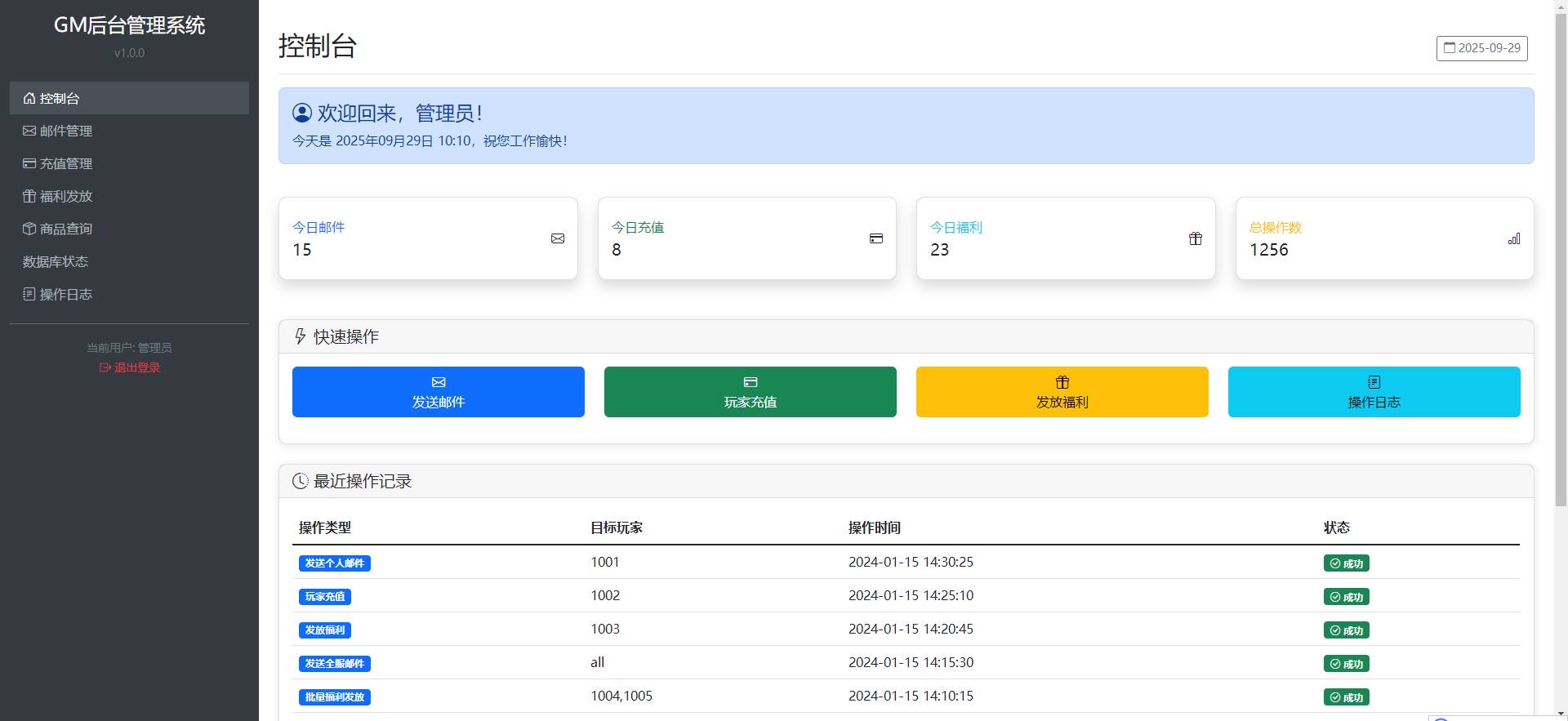Click the bar chart icon in 总操作数 card
The height and width of the screenshot is (721, 1568).
coord(1514,238)
